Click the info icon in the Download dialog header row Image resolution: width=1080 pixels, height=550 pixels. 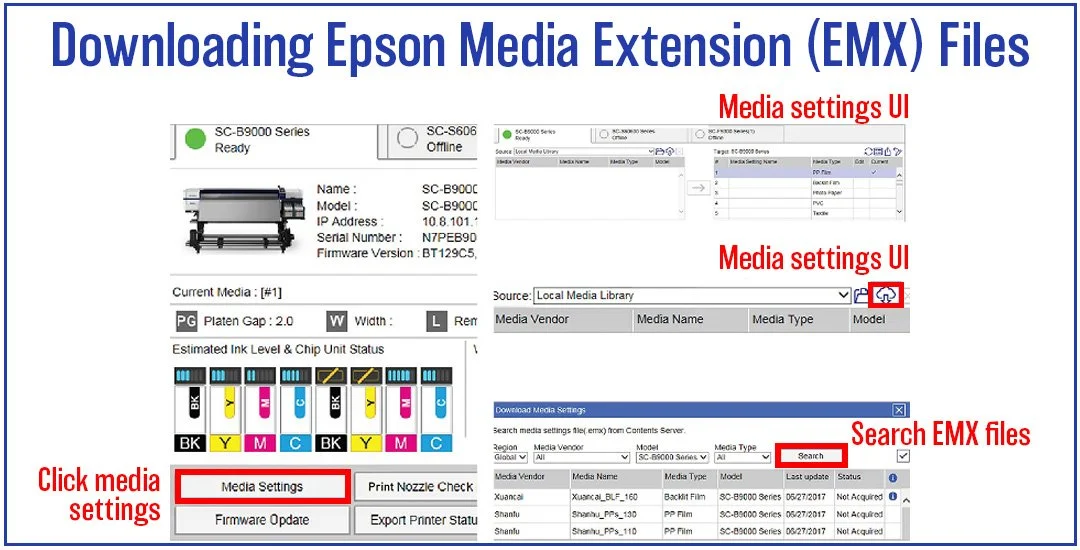click(893, 477)
